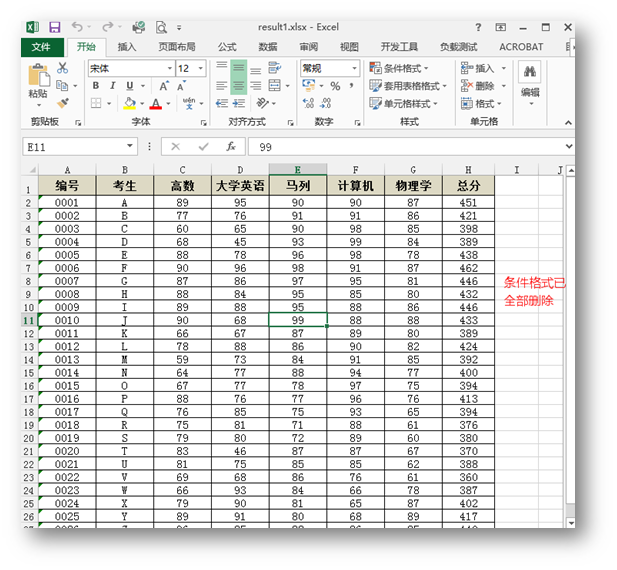617x570 pixels.
Task: Click the confirm checkmark in formula bar
Action: 203,147
